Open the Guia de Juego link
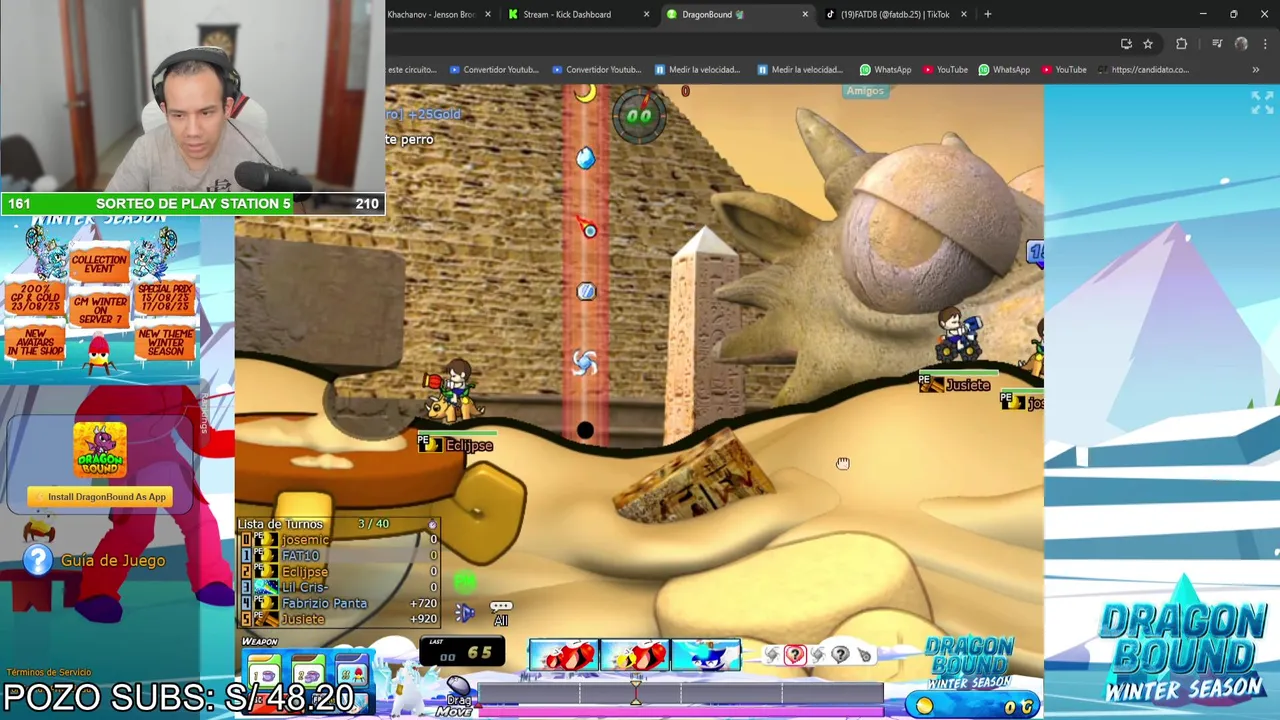 pos(113,560)
